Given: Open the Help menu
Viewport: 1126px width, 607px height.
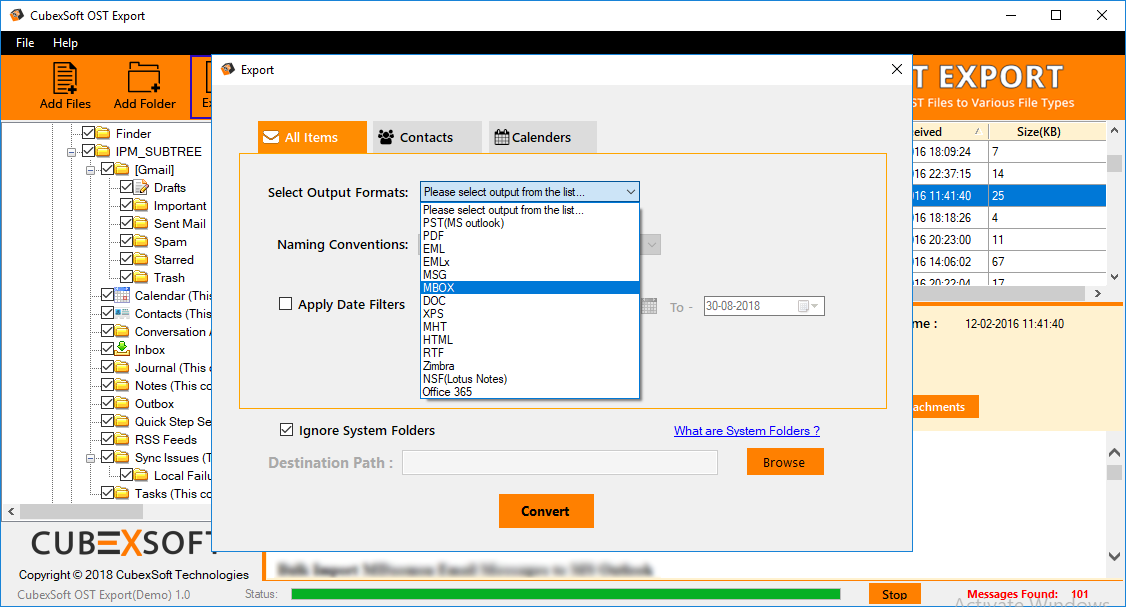Looking at the screenshot, I should [65, 42].
